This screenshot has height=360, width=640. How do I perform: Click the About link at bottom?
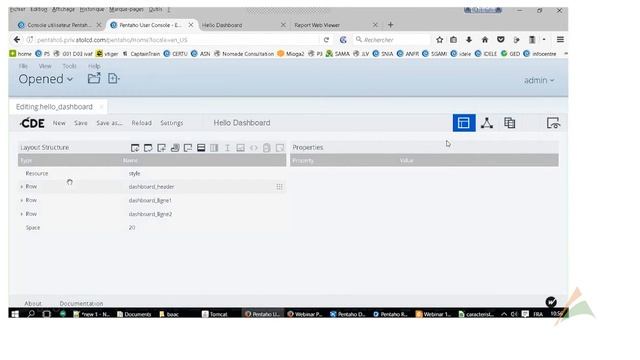33,304
